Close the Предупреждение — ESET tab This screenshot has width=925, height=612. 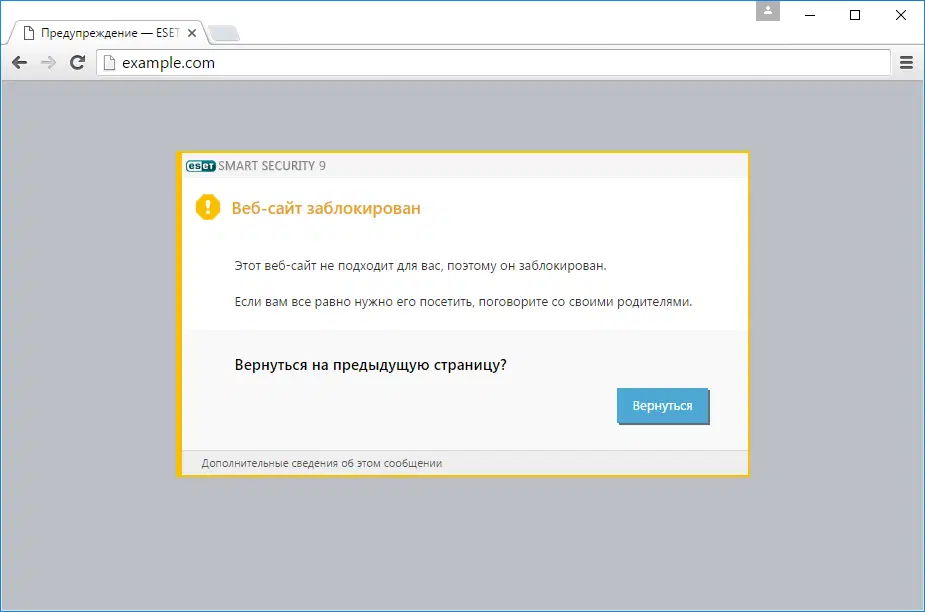(191, 32)
